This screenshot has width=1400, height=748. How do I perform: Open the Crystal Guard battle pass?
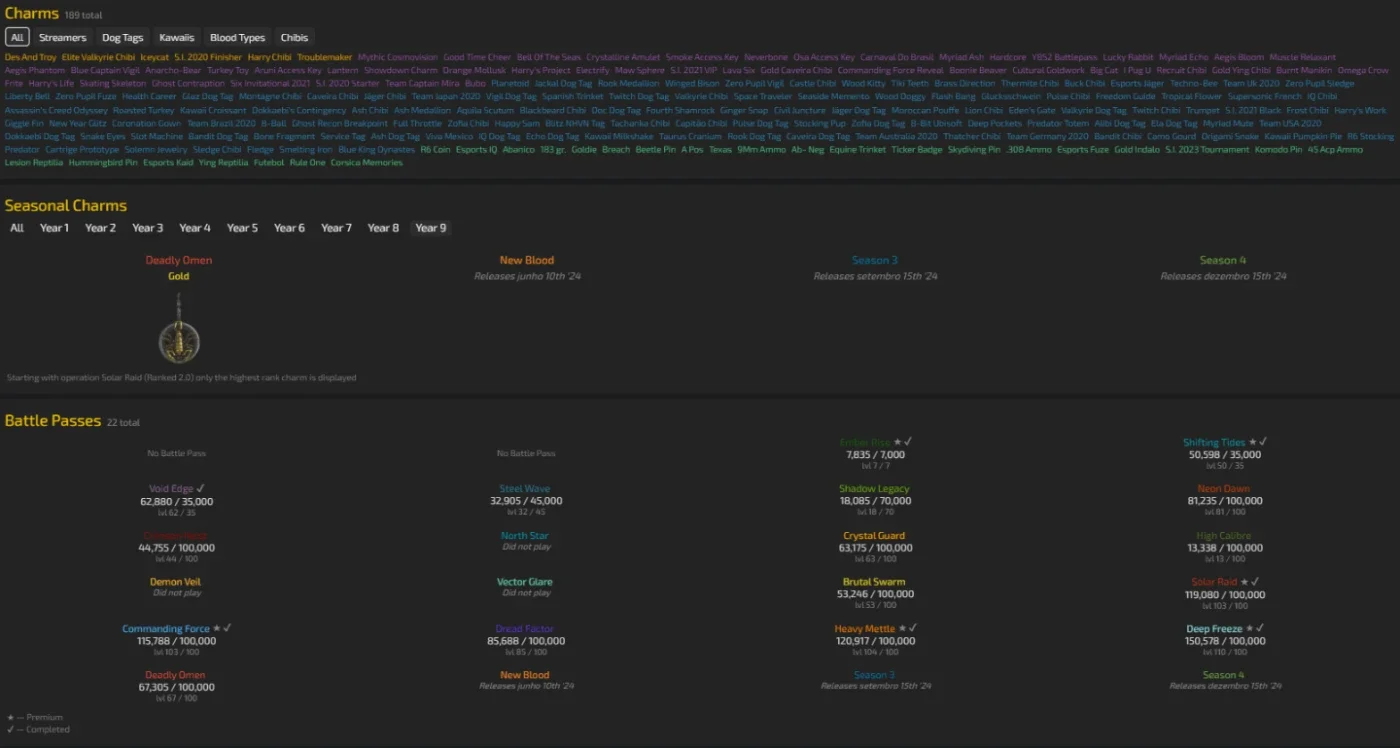(874, 535)
